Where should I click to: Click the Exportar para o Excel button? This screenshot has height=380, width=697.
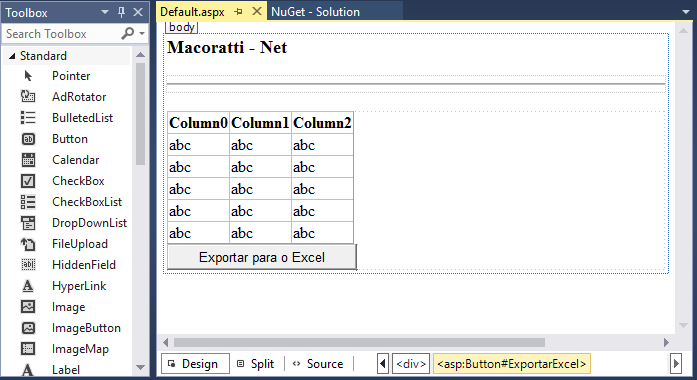click(262, 257)
